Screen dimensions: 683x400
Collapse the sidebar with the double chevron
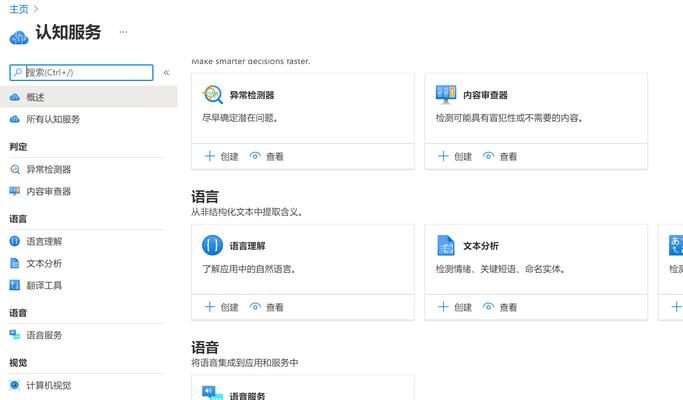166,73
